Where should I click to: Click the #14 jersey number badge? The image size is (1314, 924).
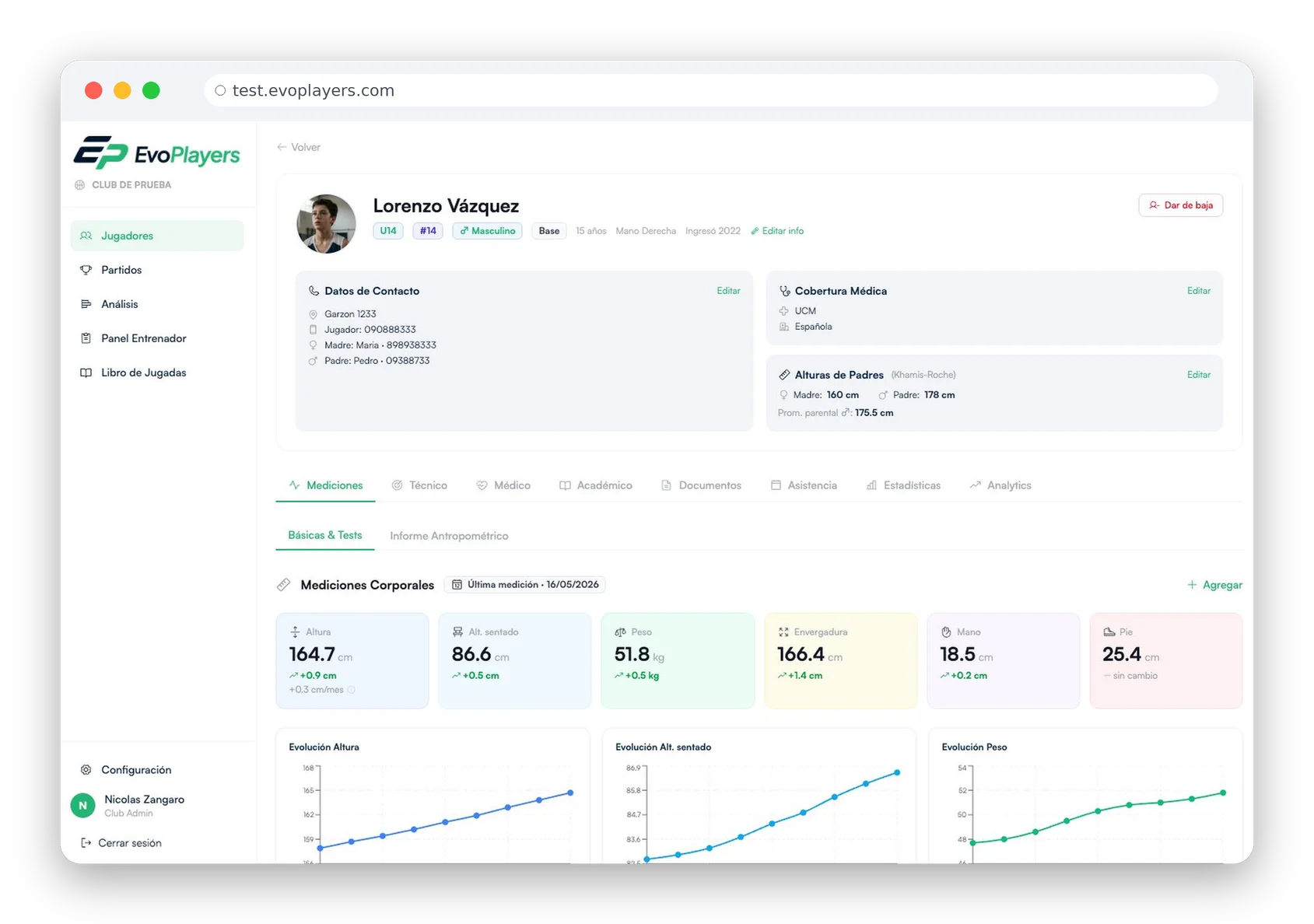coord(428,231)
